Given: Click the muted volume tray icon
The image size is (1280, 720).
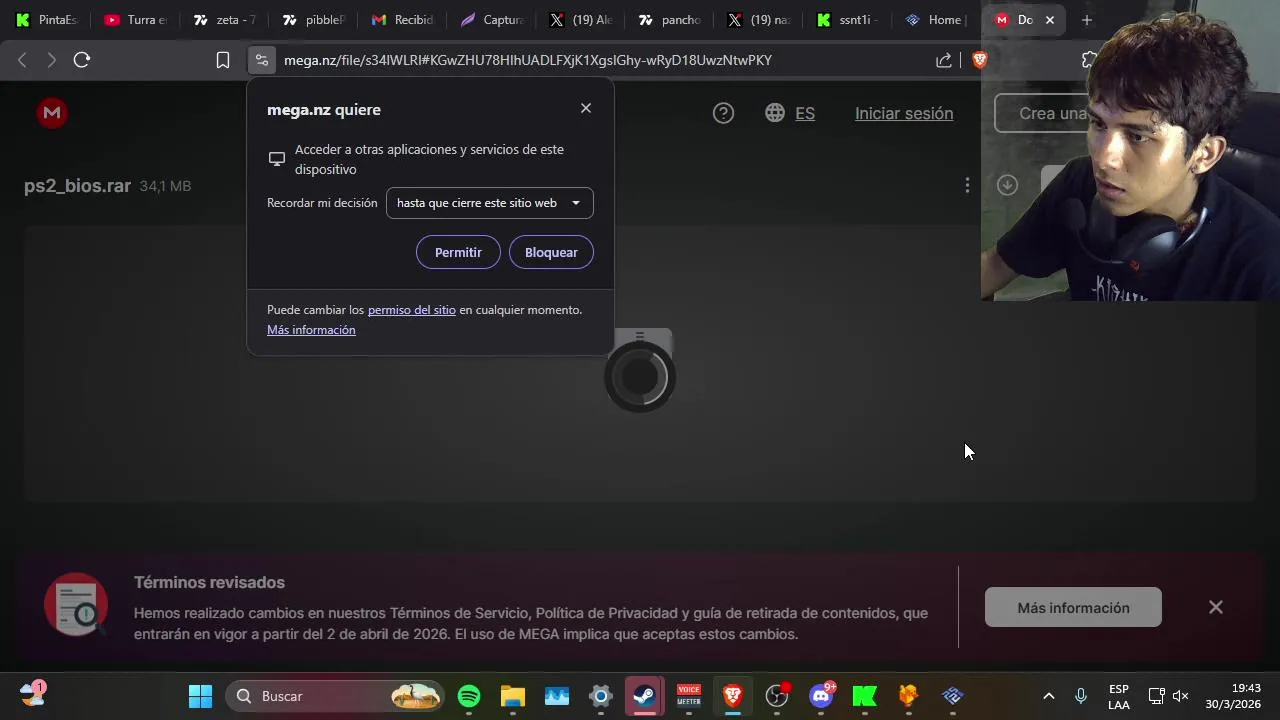Looking at the screenshot, I should pos(1181,696).
